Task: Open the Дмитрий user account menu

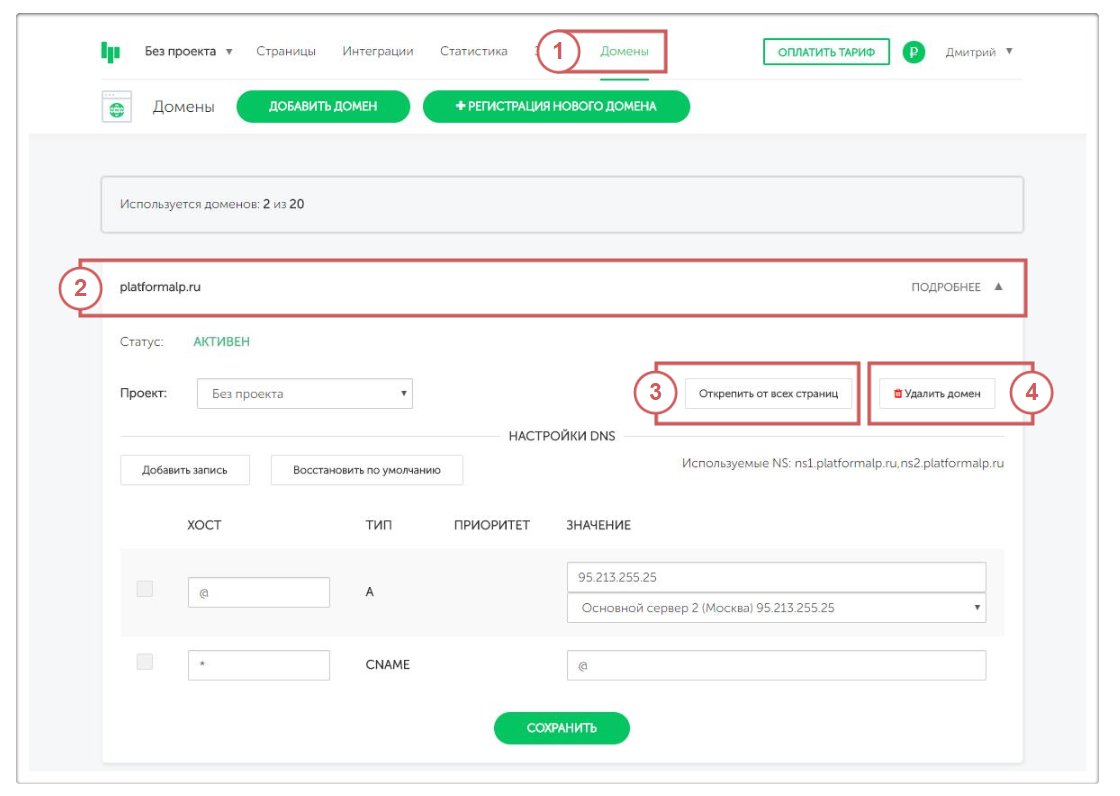Action: [978, 52]
